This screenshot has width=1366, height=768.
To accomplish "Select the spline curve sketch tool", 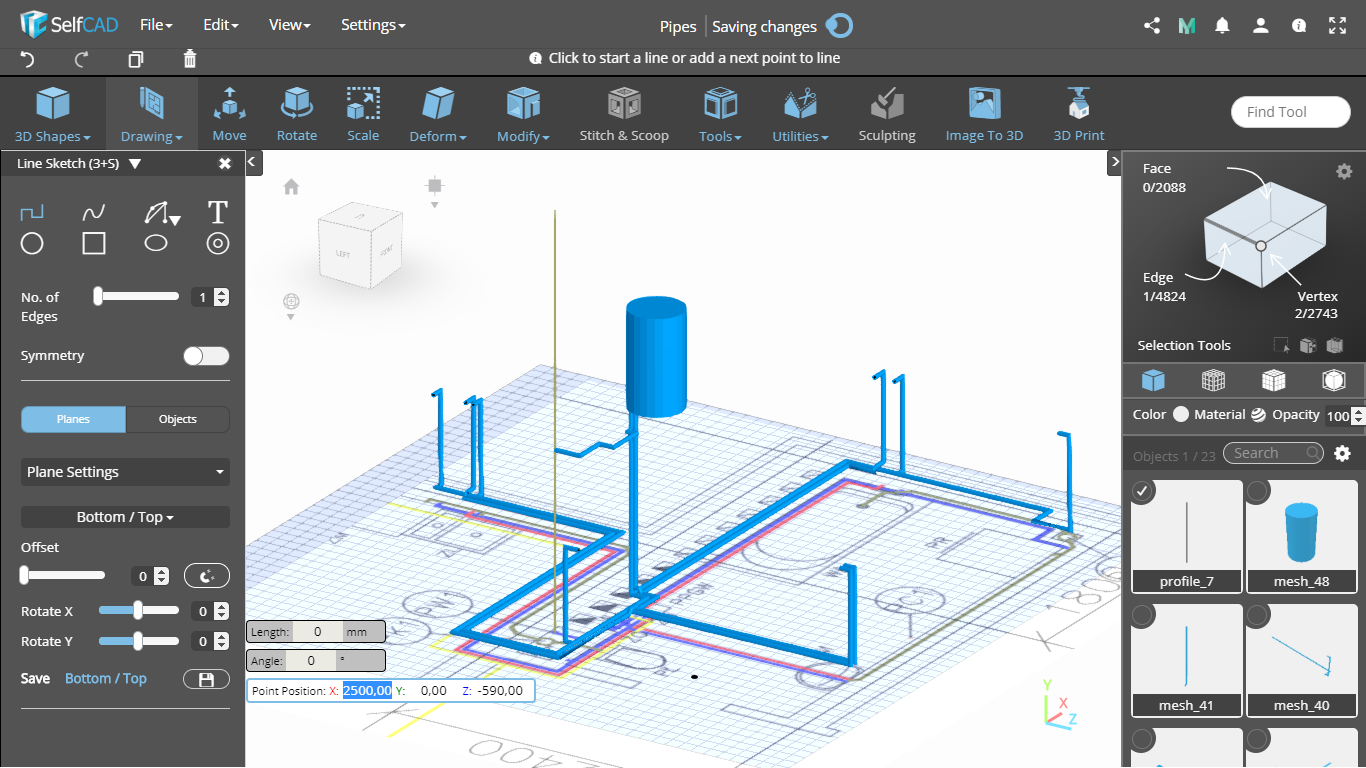I will 94,212.
